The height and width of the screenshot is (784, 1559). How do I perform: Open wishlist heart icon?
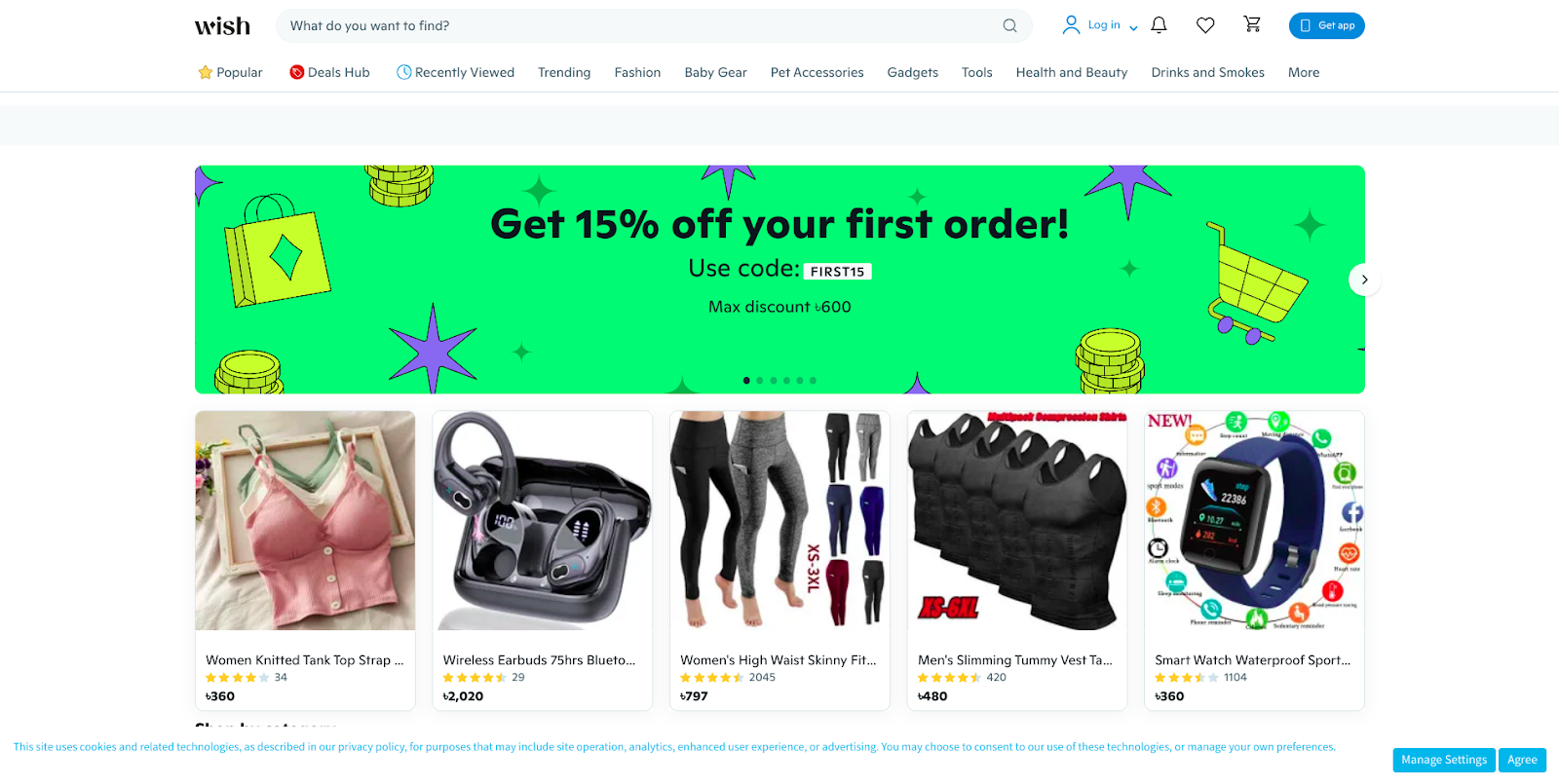1205,25
